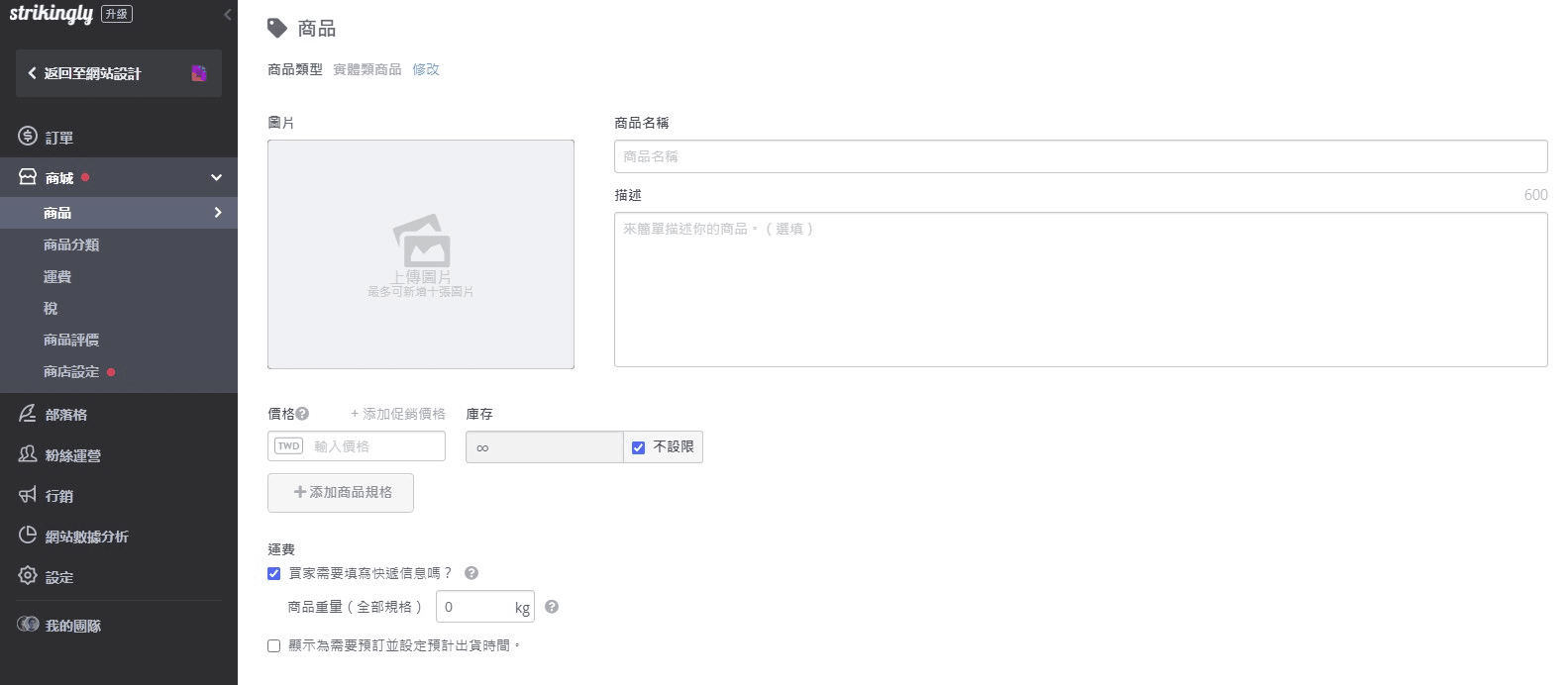Click help icon beside 快遞信息 question
The height and width of the screenshot is (685, 1568).
click(471, 573)
